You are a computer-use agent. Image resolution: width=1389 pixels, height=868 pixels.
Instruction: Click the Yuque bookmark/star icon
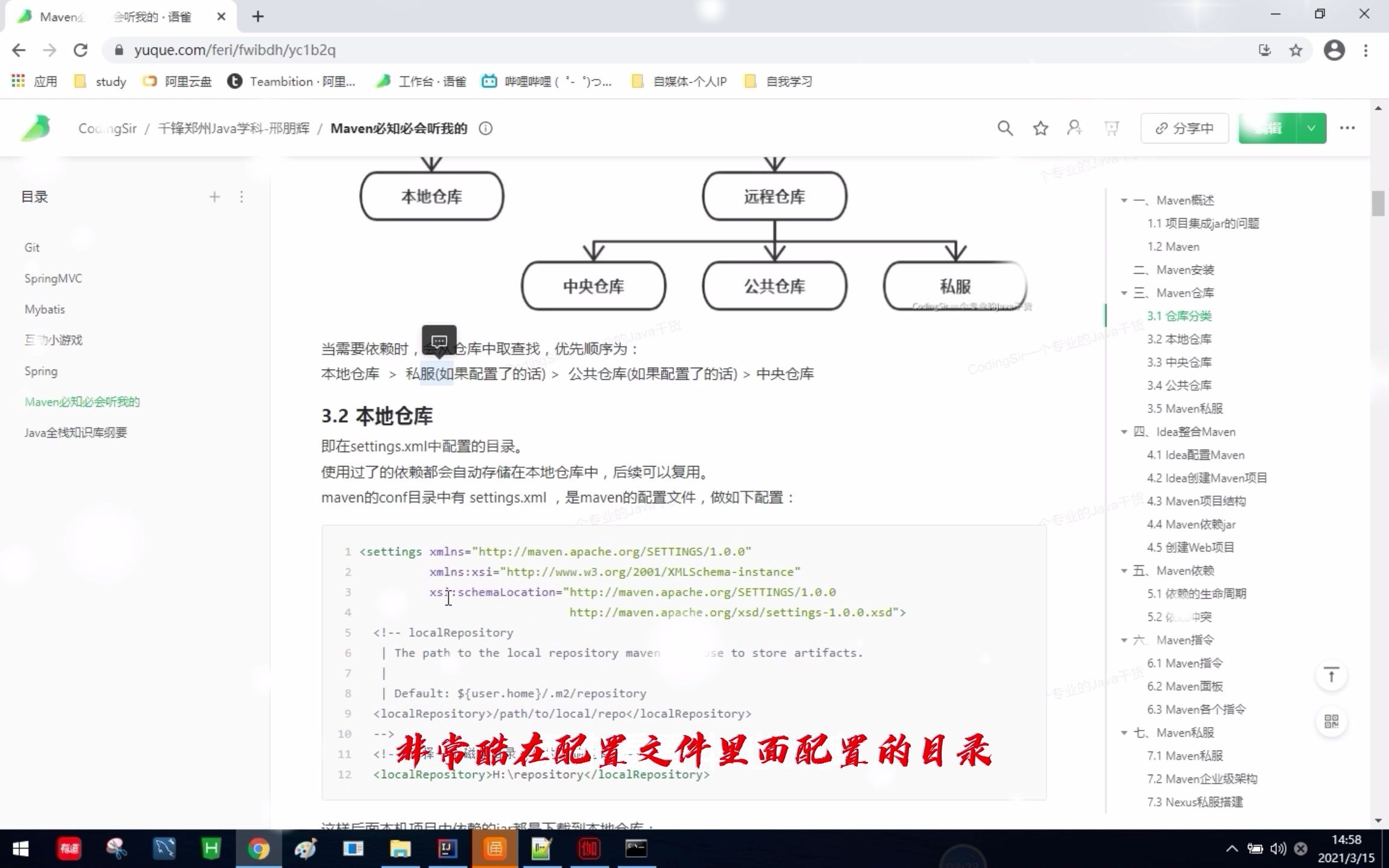tap(1041, 128)
